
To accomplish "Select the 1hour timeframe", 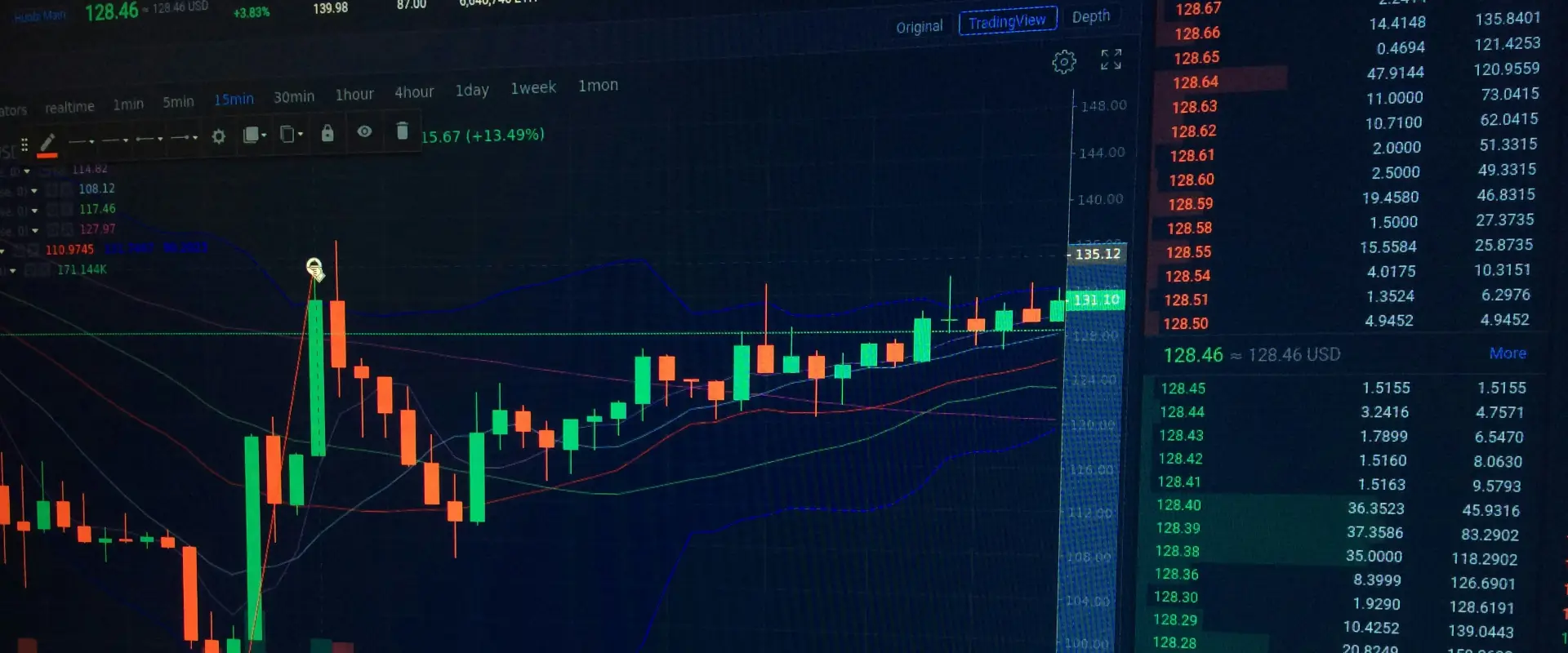I will click(354, 95).
